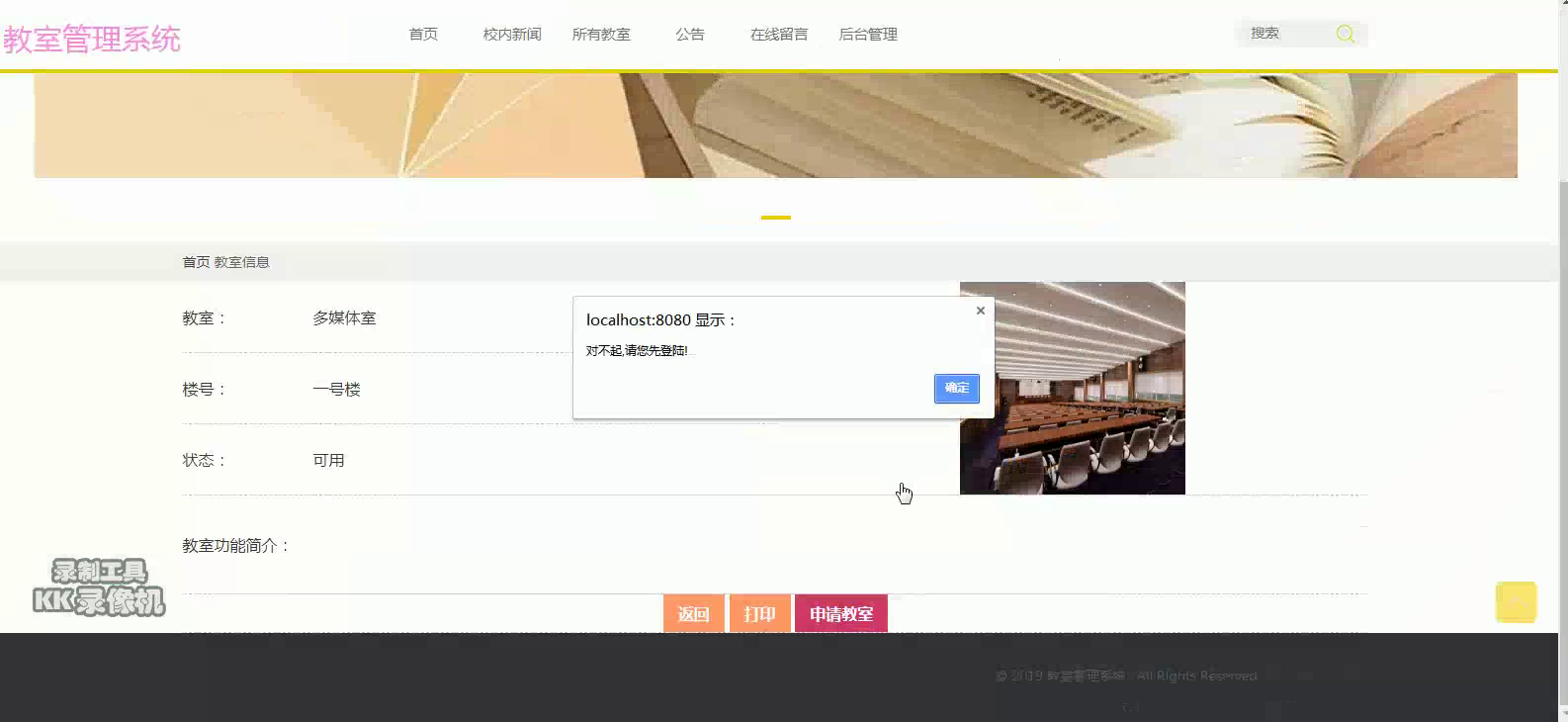Click the 返回 button
Screen dimensions: 1568x722
pyautogui.click(x=694, y=614)
